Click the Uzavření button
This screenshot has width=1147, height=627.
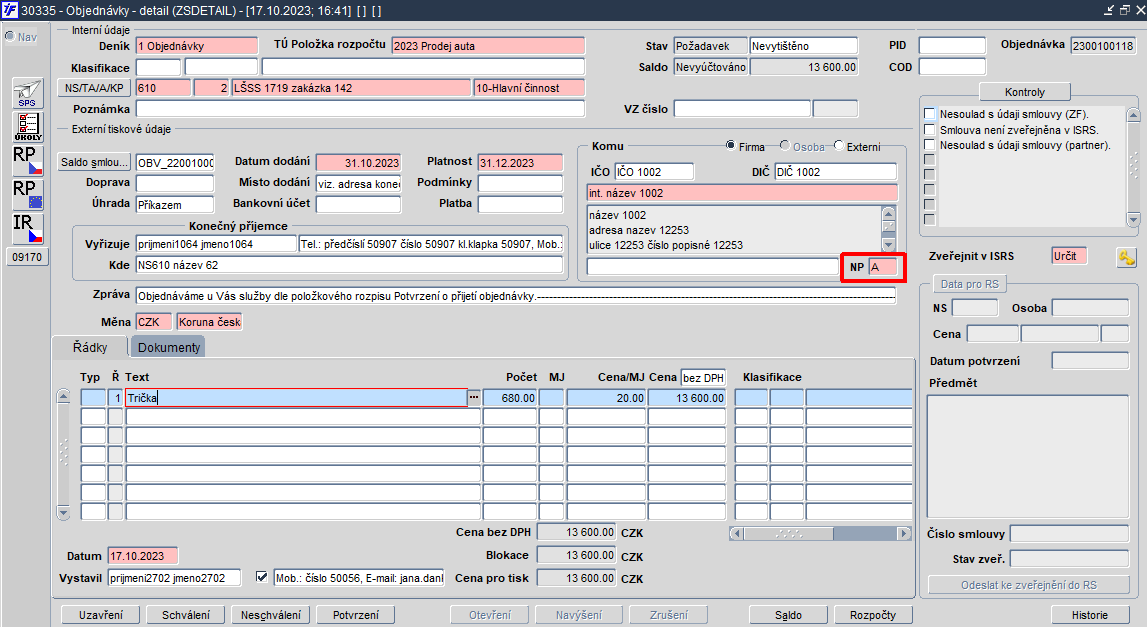[x=100, y=615]
